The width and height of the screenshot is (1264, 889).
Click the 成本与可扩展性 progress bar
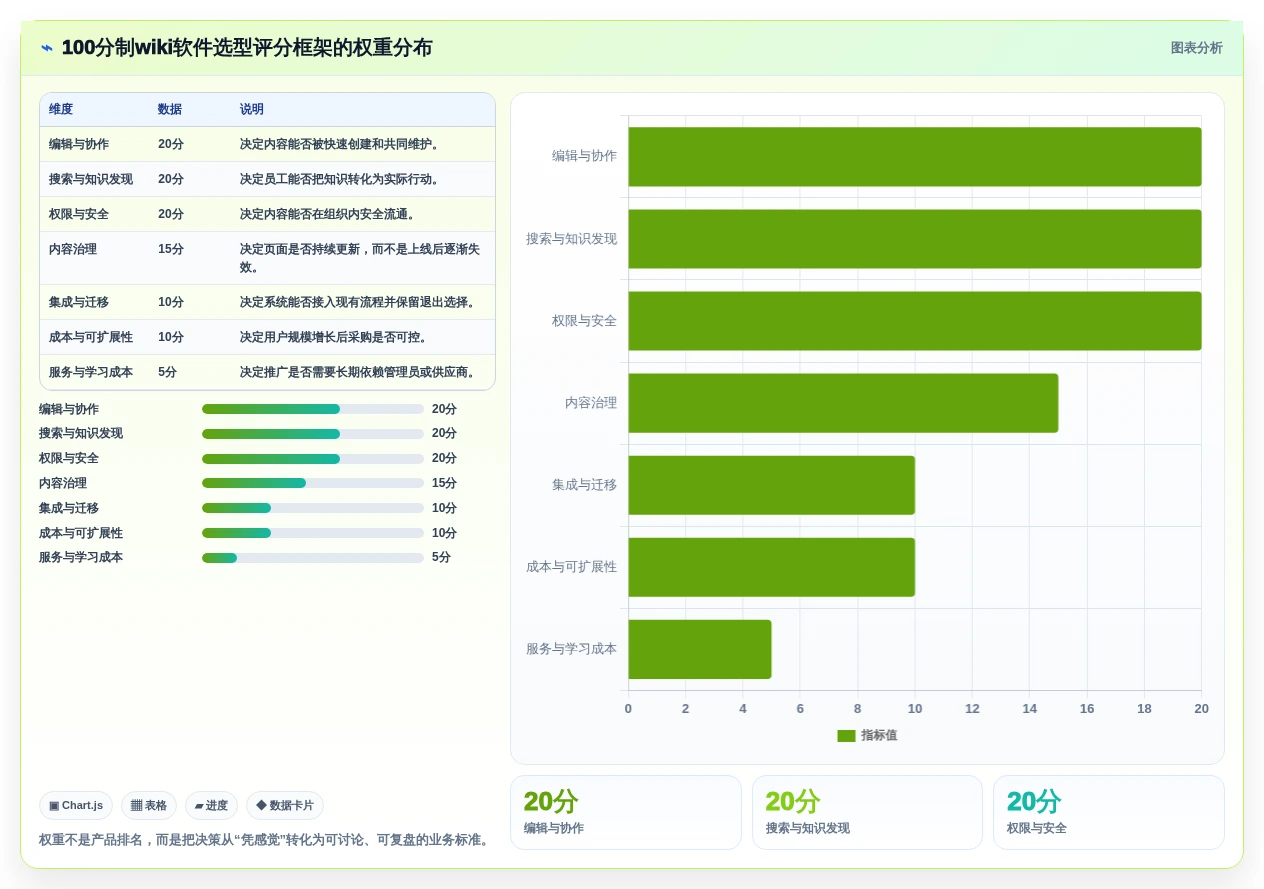(313, 533)
